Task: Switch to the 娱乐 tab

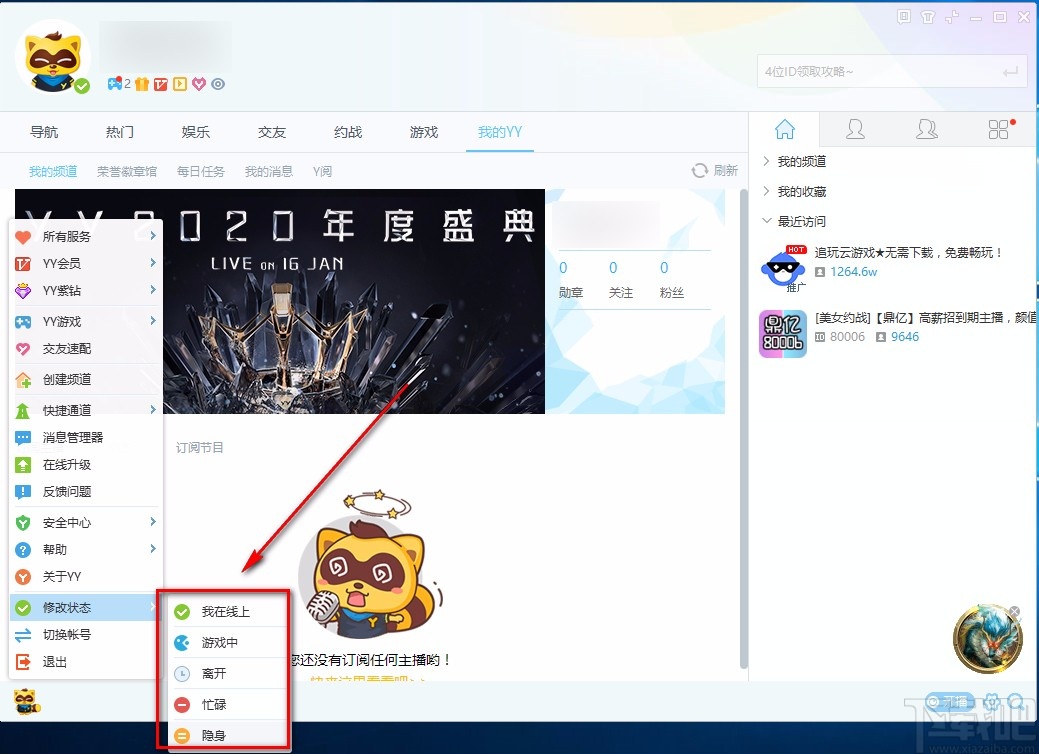Action: tap(195, 132)
